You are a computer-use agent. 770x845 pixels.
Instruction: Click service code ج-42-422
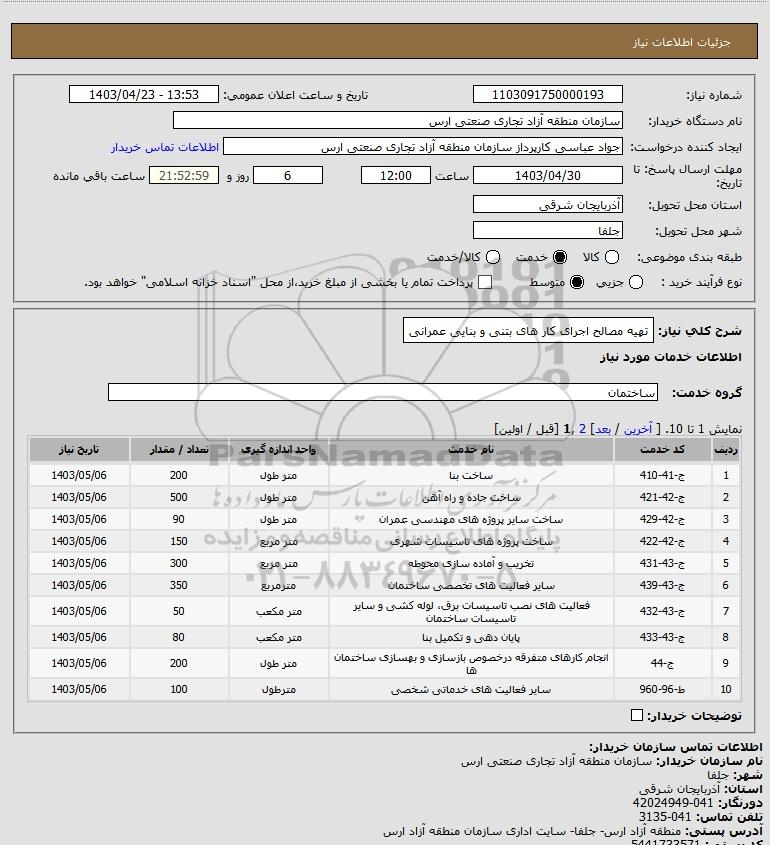coord(662,541)
